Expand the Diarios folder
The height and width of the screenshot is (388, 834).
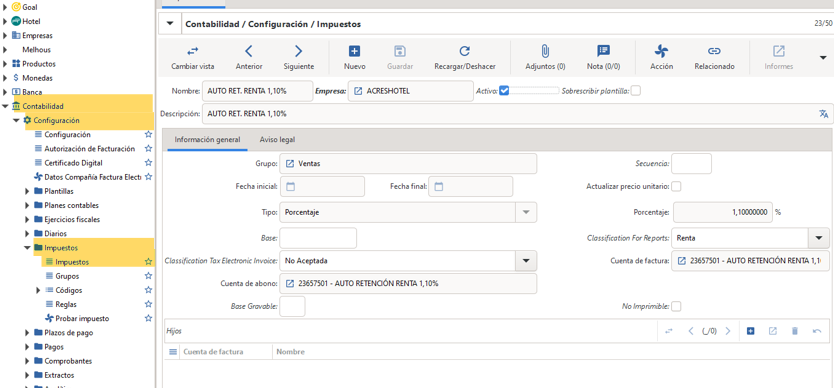[x=28, y=233]
